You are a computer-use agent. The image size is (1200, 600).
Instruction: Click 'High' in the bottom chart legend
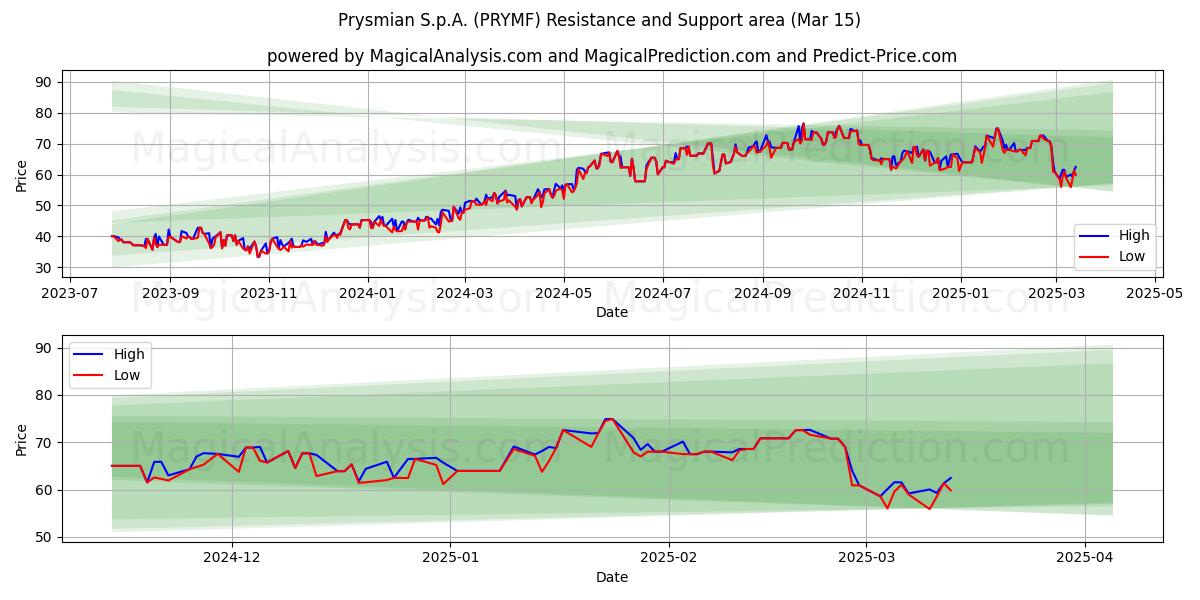(129, 354)
